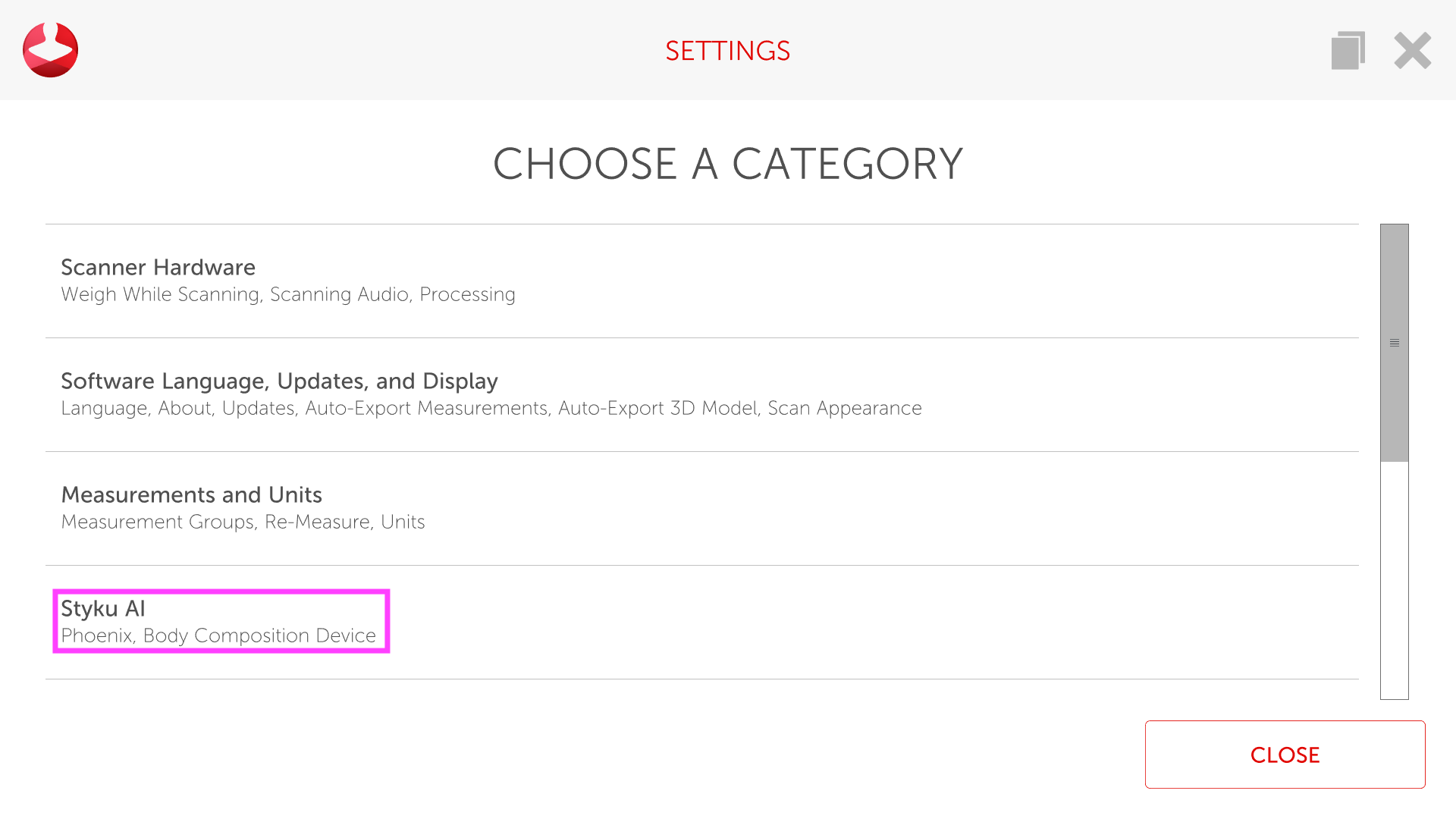Image resolution: width=1456 pixels, height=819 pixels.
Task: Click the restore window icon in header
Action: click(1348, 51)
